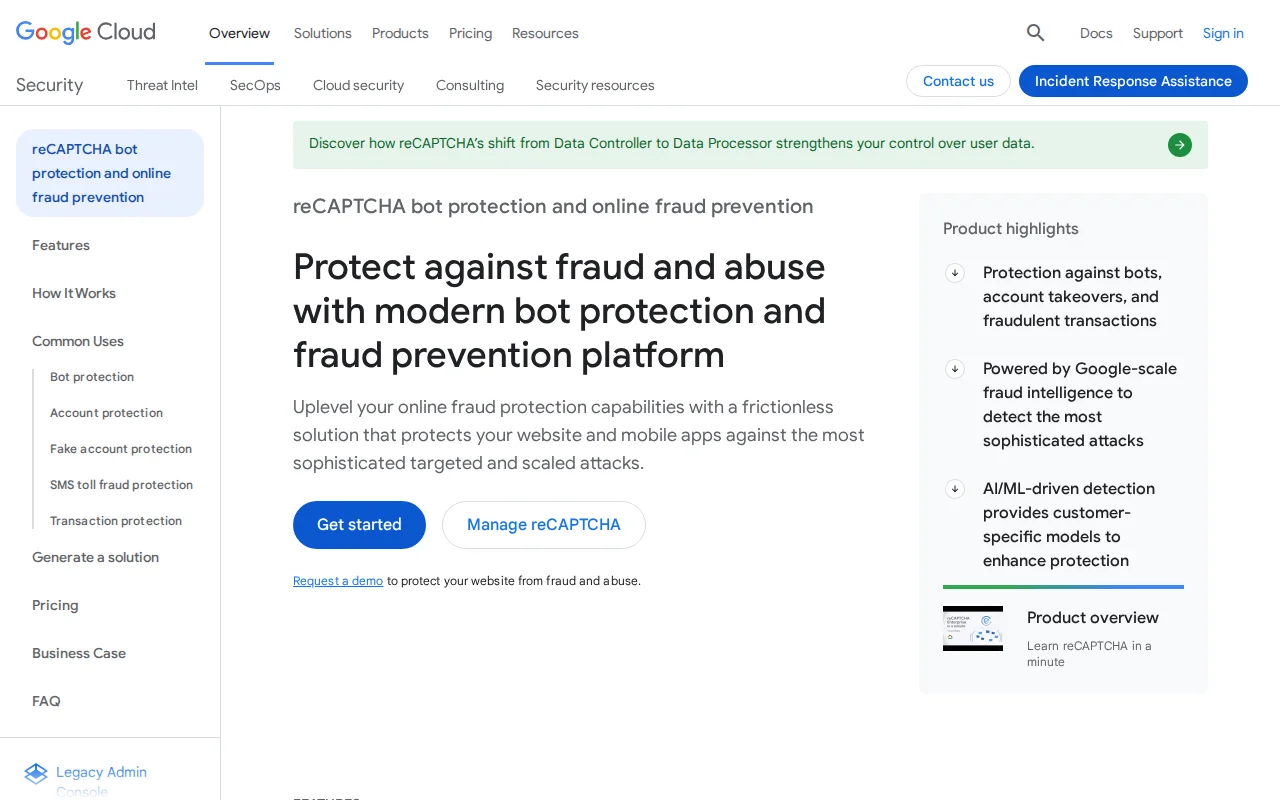Follow the Request a demo link
This screenshot has height=800, width=1280.
[337, 580]
